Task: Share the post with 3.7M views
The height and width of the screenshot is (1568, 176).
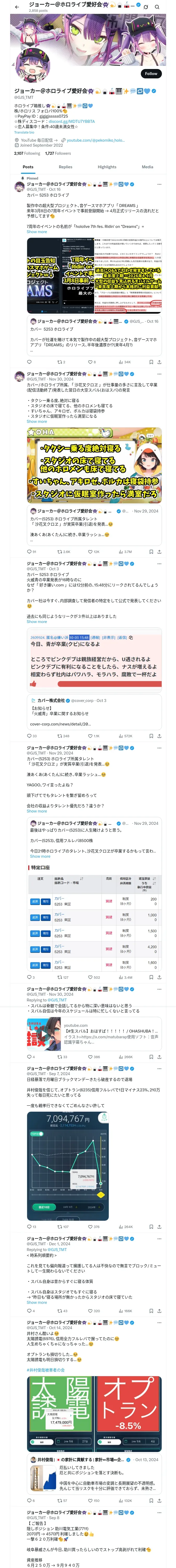Action: pos(159,551)
